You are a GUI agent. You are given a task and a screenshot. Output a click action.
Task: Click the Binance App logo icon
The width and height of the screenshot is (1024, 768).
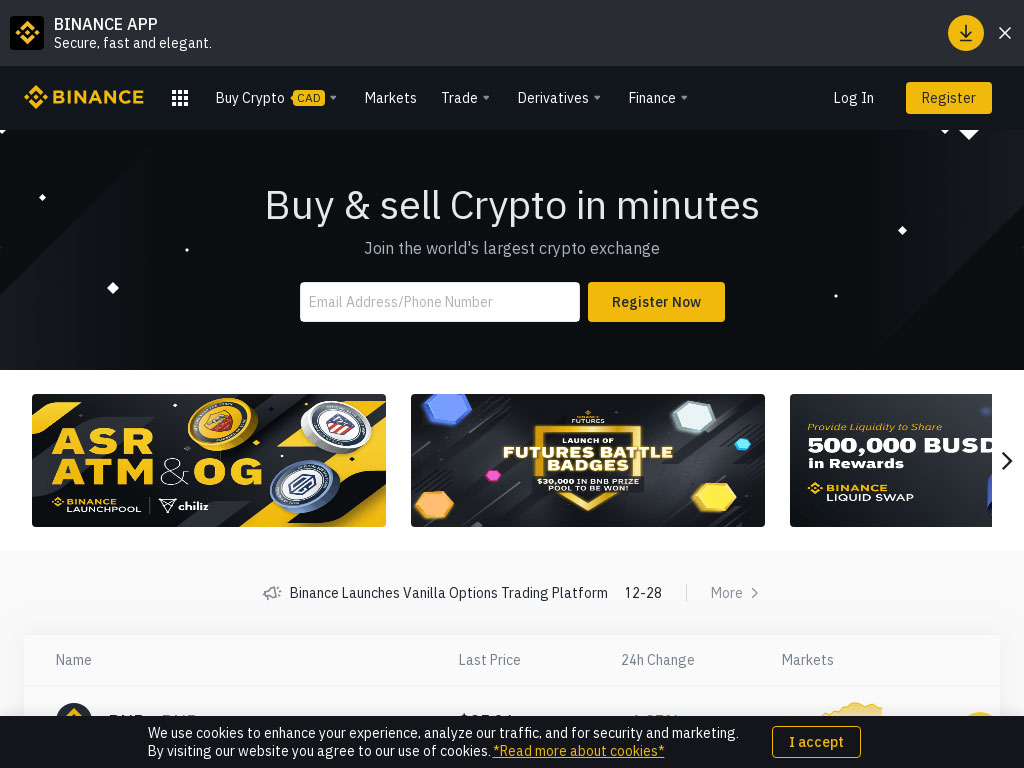tap(27, 33)
